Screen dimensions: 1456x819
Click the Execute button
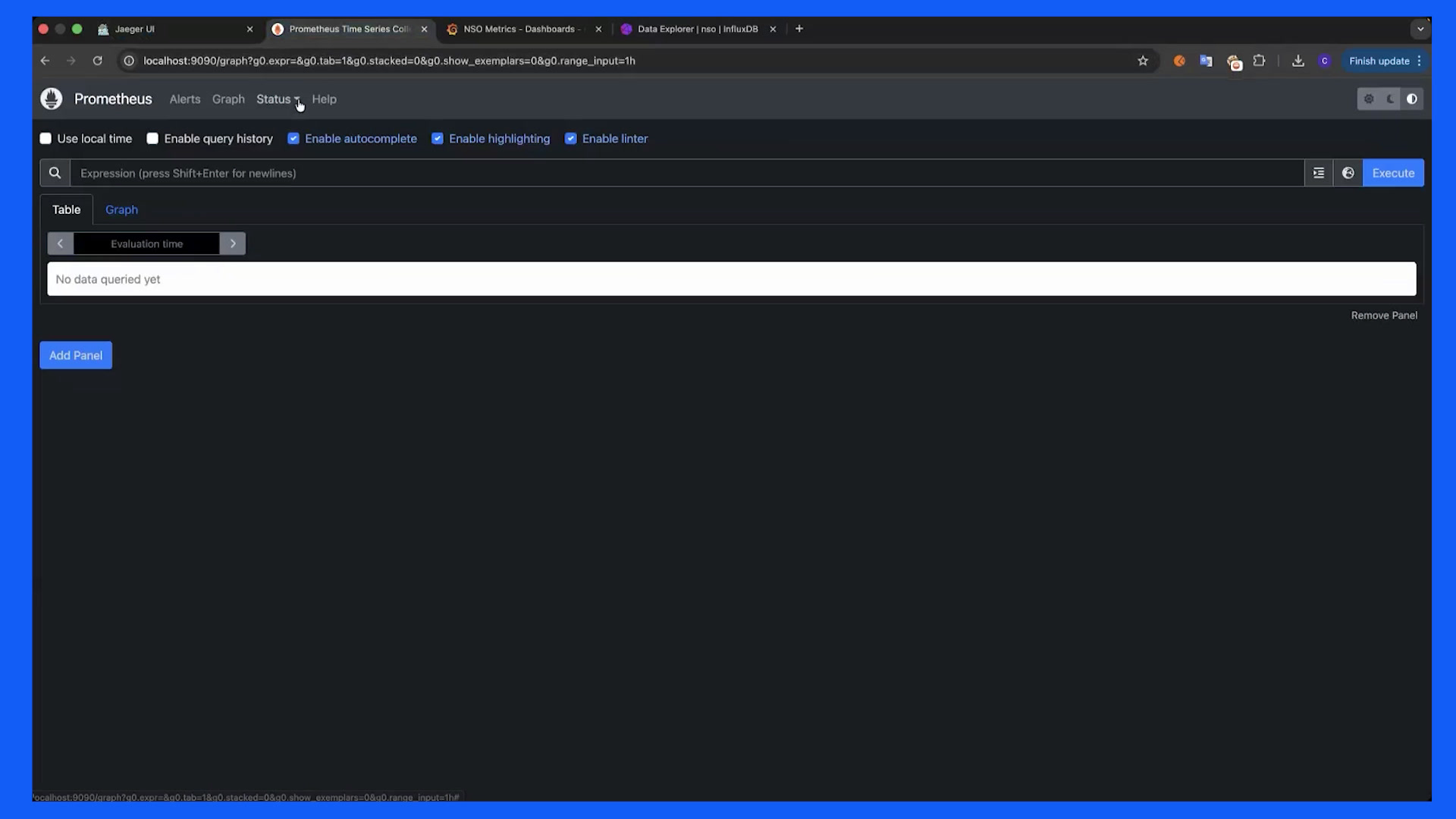(1393, 173)
